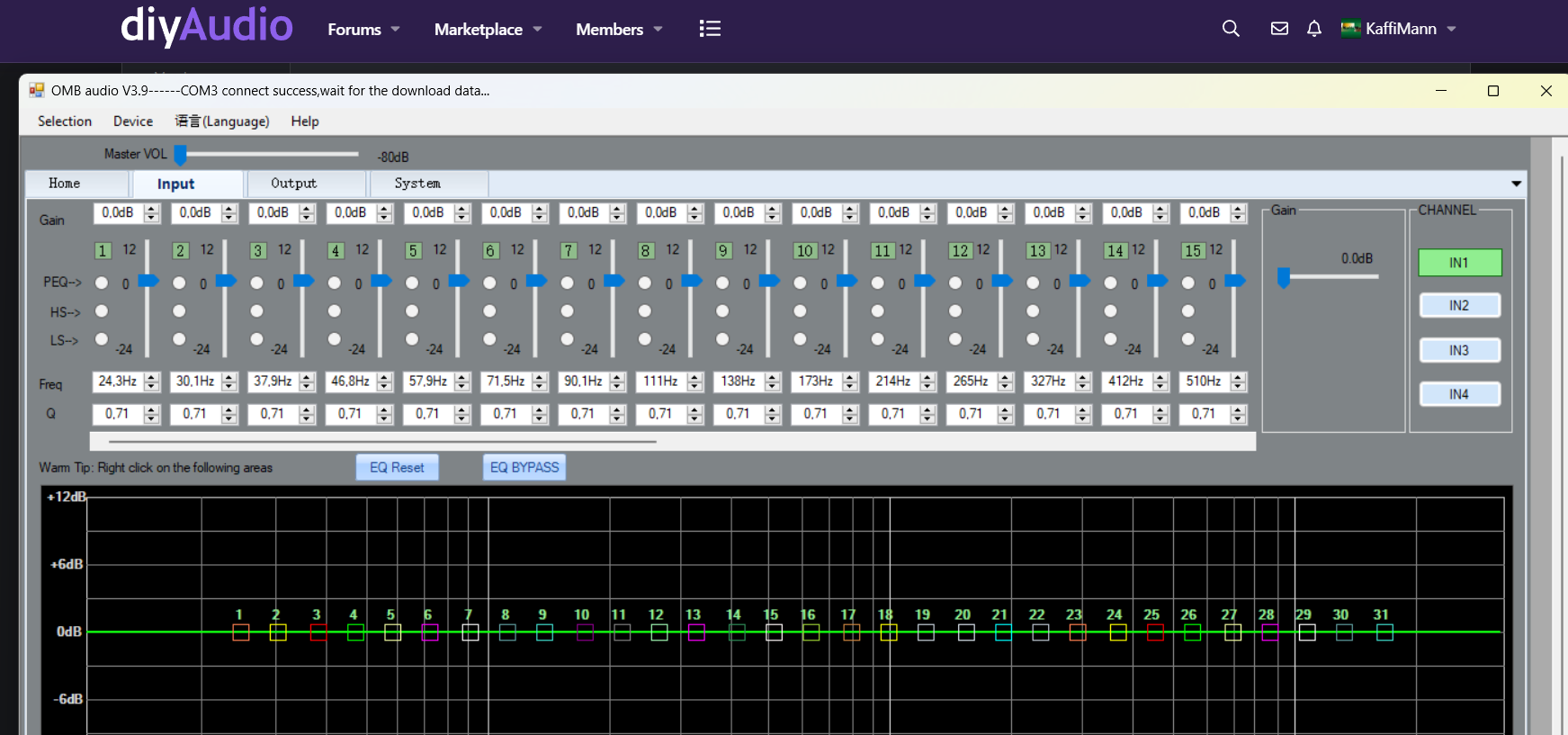Screen dimensions: 1568x735
Task: Click the KaffiMann avatar image
Action: point(1350,29)
